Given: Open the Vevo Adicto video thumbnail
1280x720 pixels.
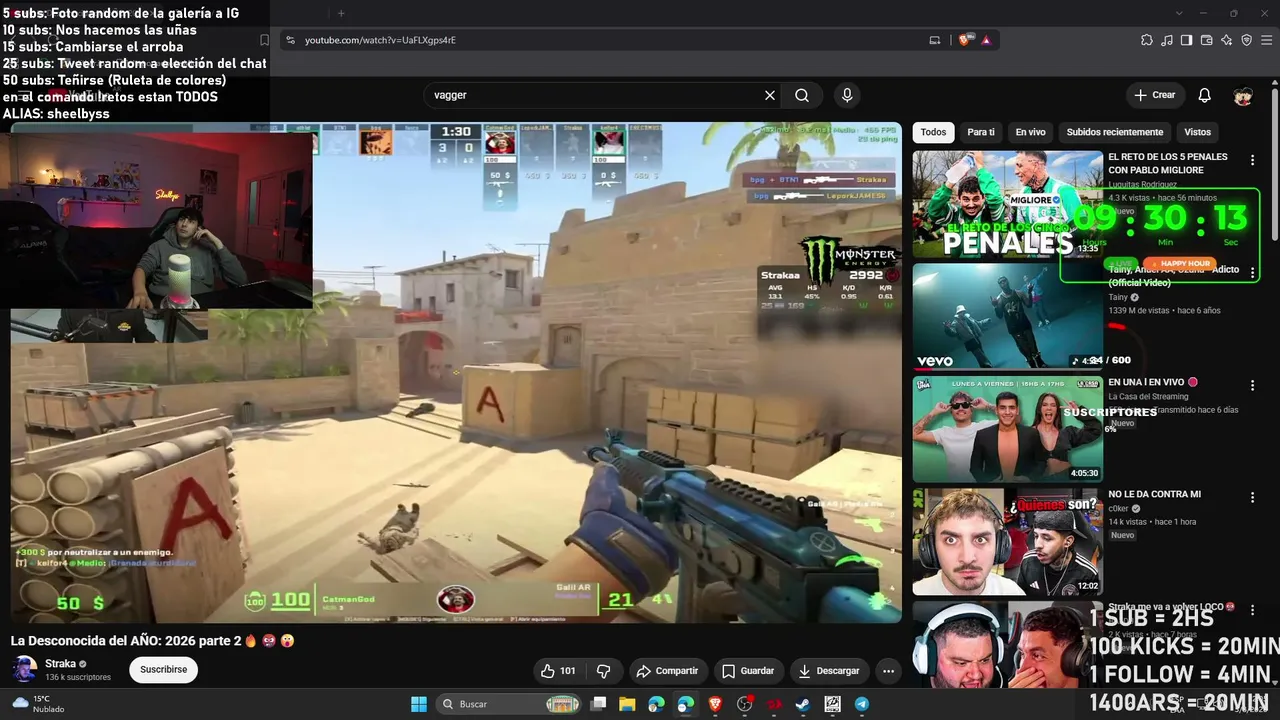Looking at the screenshot, I should [1007, 316].
